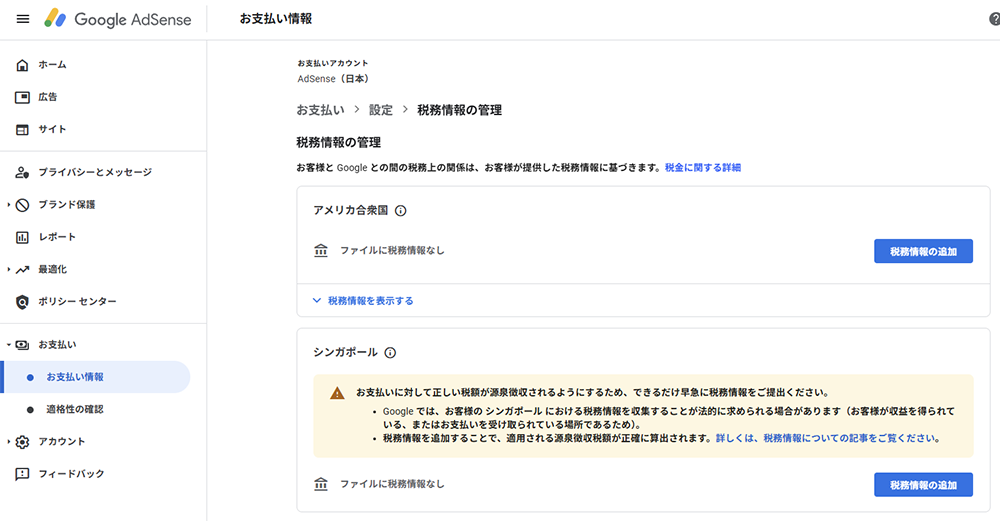Select お支払い情報 in the sidebar
Image resolution: width=1000 pixels, height=521 pixels.
pyautogui.click(x=74, y=377)
